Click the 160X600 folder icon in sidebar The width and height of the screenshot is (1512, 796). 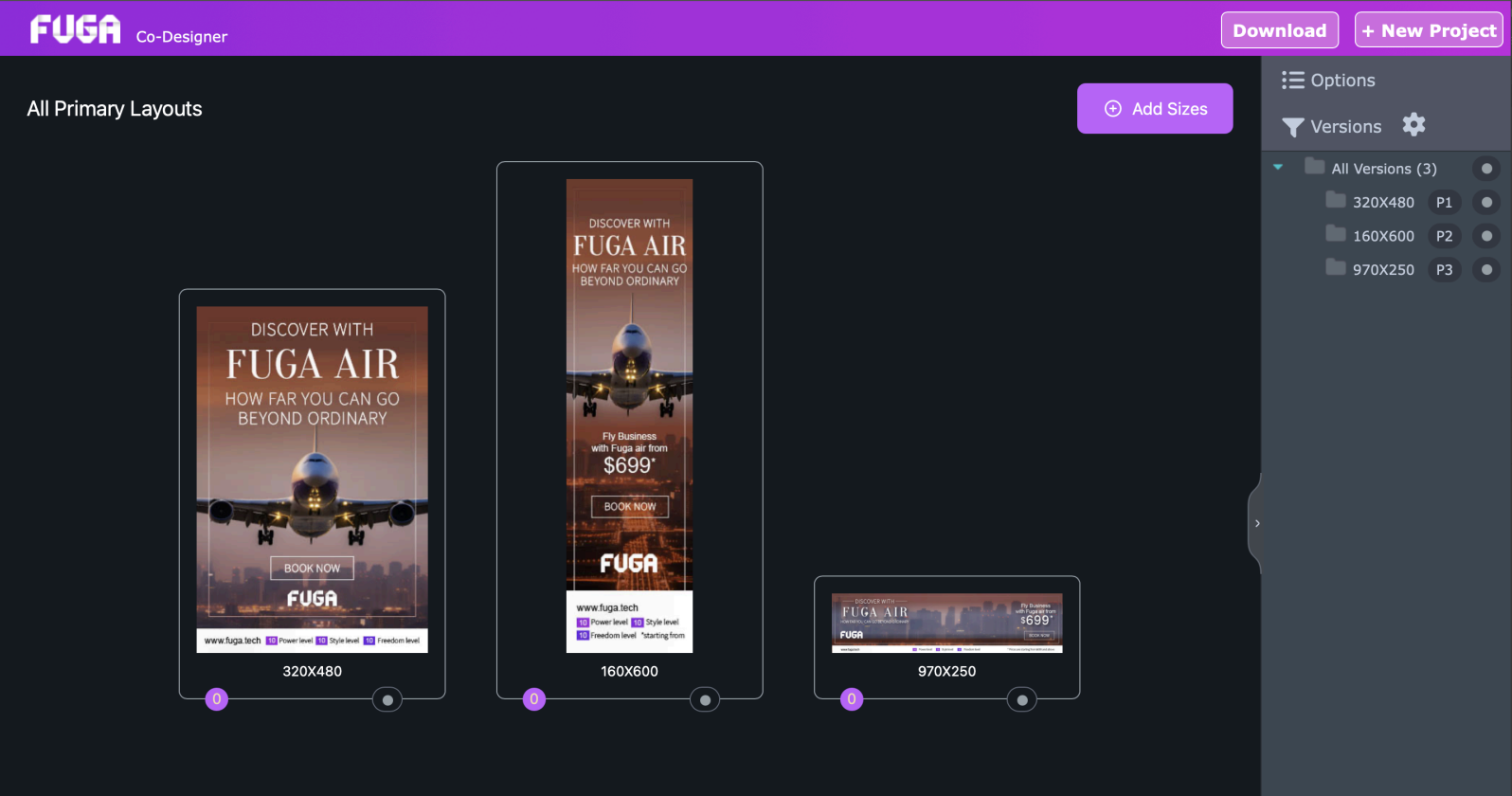(1336, 234)
